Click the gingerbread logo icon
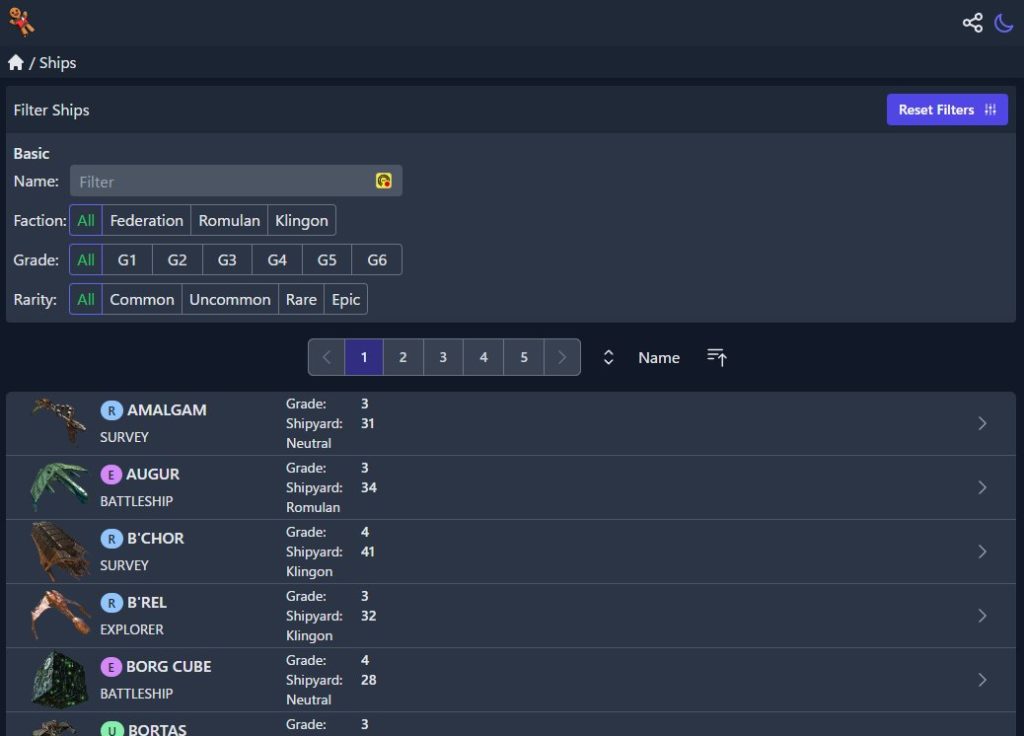1024x736 pixels. pos(21,22)
